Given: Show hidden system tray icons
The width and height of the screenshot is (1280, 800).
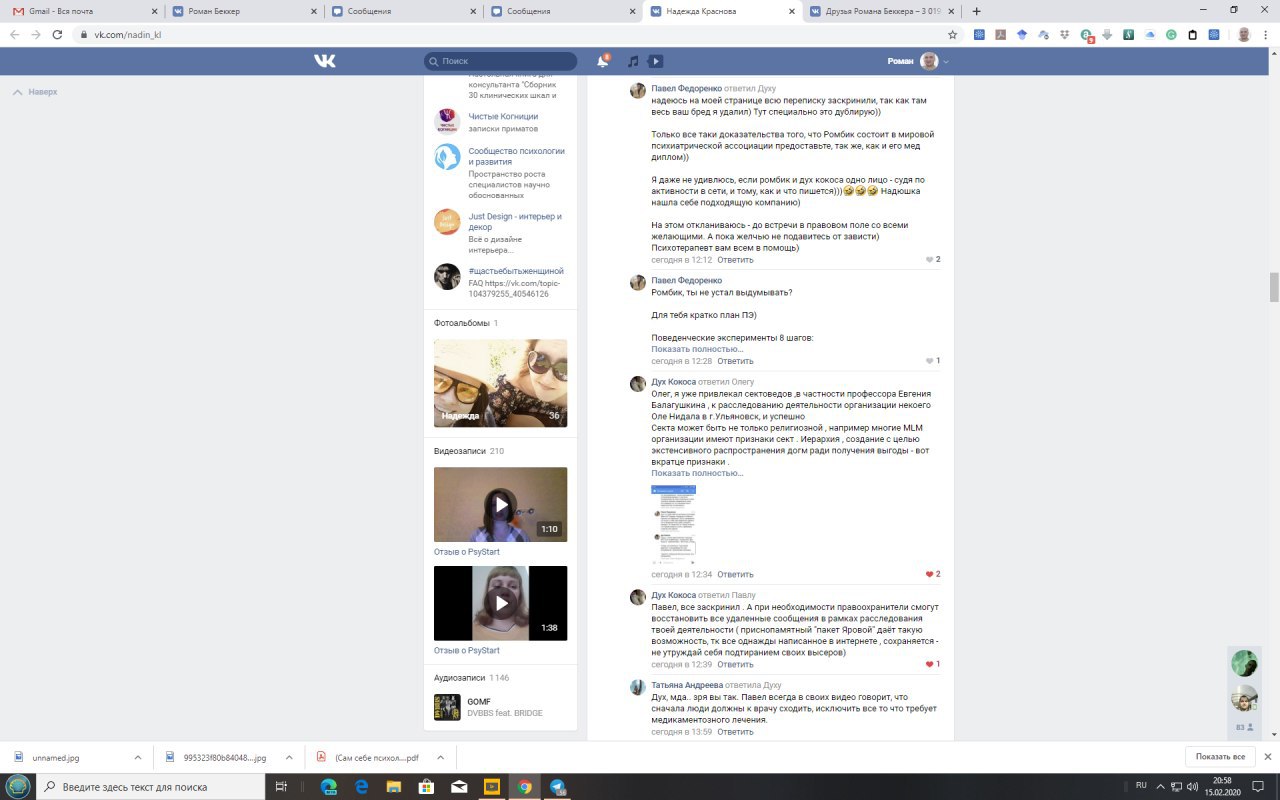Looking at the screenshot, I should (1162, 787).
